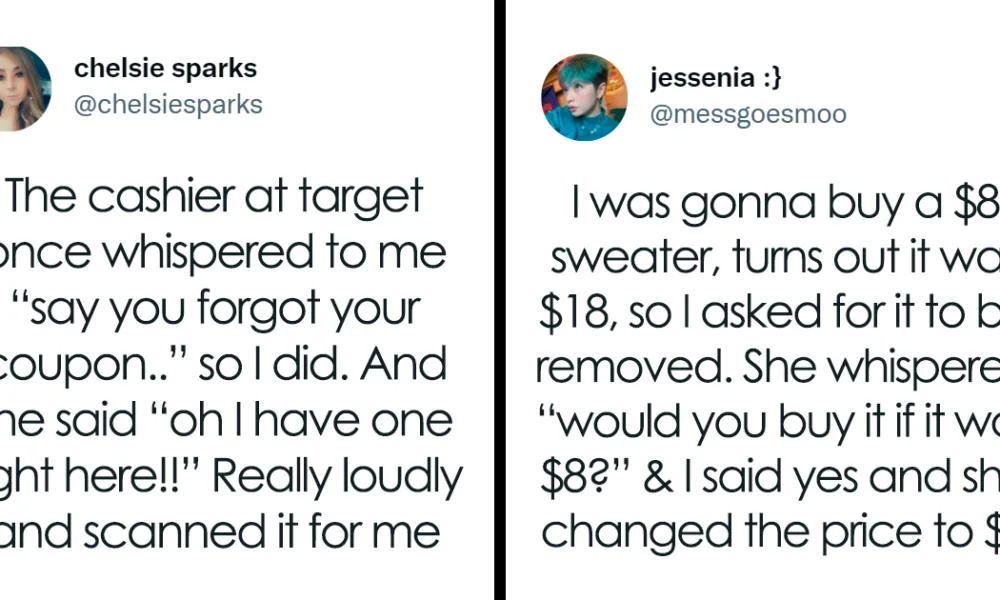Screen dimensions: 1000x600
Task: Open the chelsie sparks display name
Action: pos(165,69)
